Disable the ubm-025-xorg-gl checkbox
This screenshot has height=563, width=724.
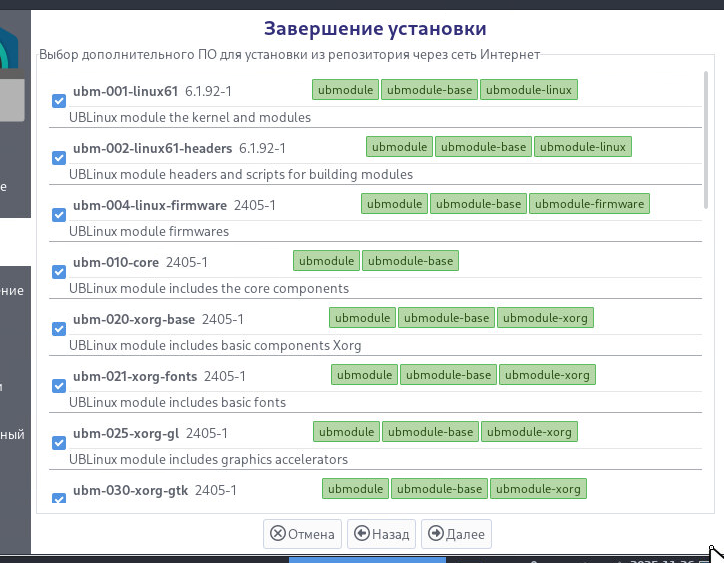59,443
